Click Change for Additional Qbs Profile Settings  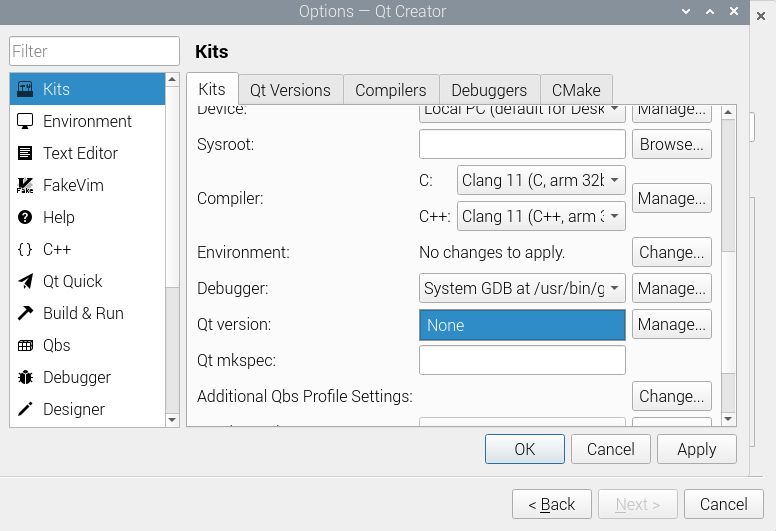672,396
